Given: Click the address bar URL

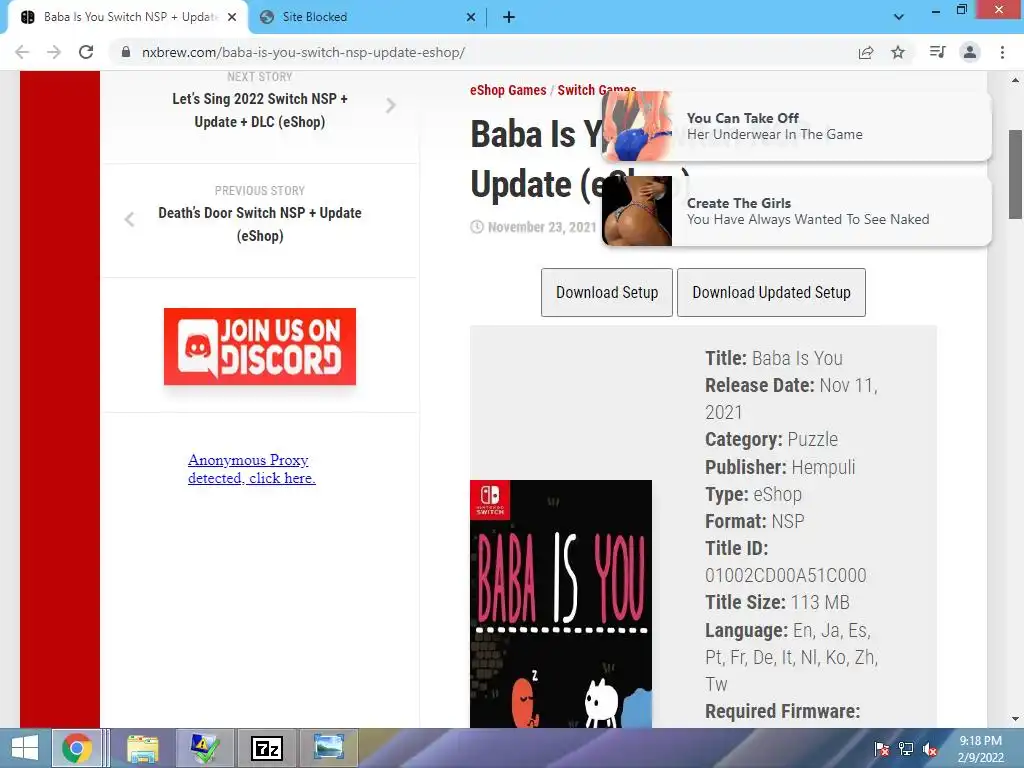Looking at the screenshot, I should (304, 52).
